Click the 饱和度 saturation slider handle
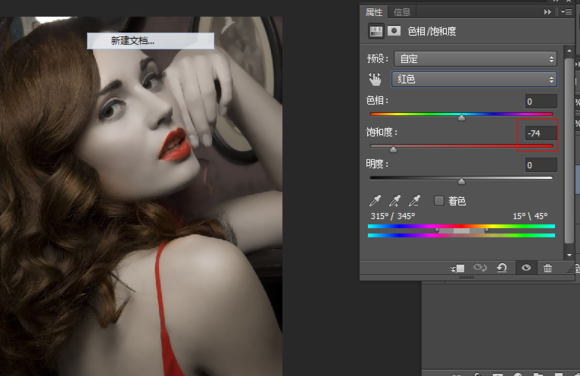The height and width of the screenshot is (376, 580). pos(393,150)
